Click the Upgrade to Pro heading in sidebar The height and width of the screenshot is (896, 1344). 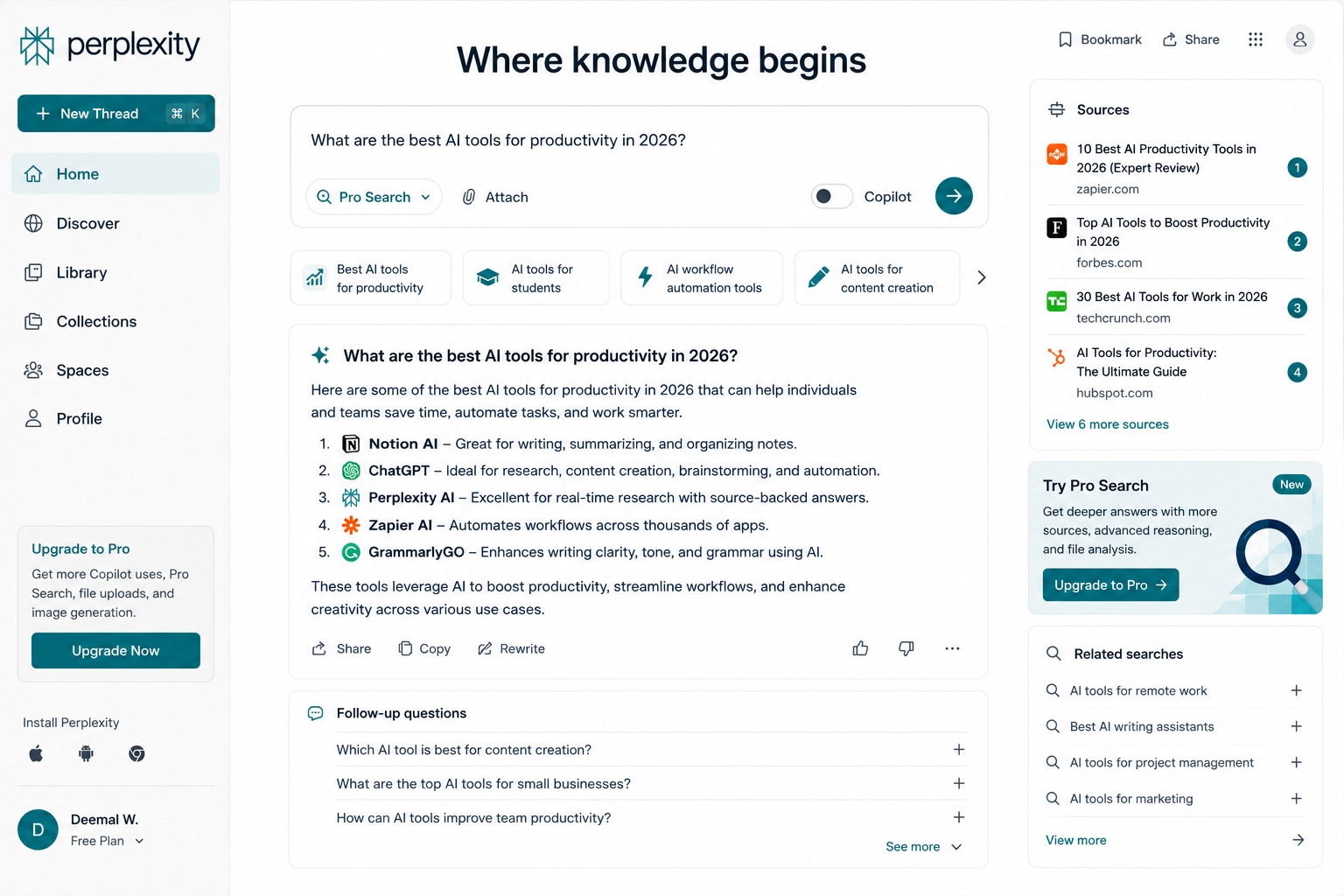(x=80, y=549)
